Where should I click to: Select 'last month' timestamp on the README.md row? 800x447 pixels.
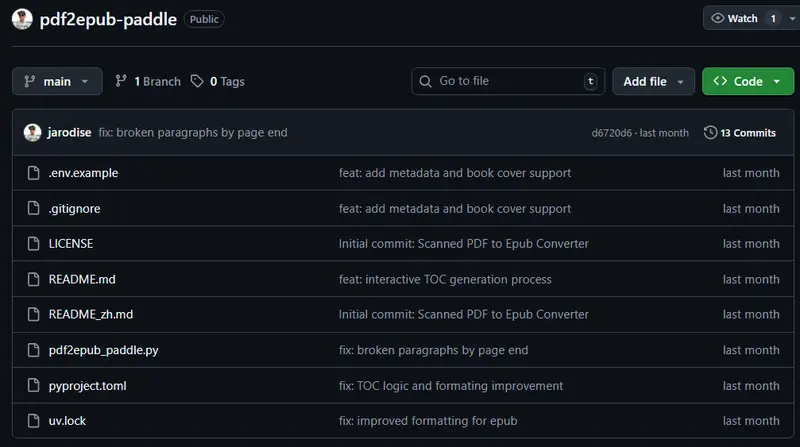[x=751, y=279]
